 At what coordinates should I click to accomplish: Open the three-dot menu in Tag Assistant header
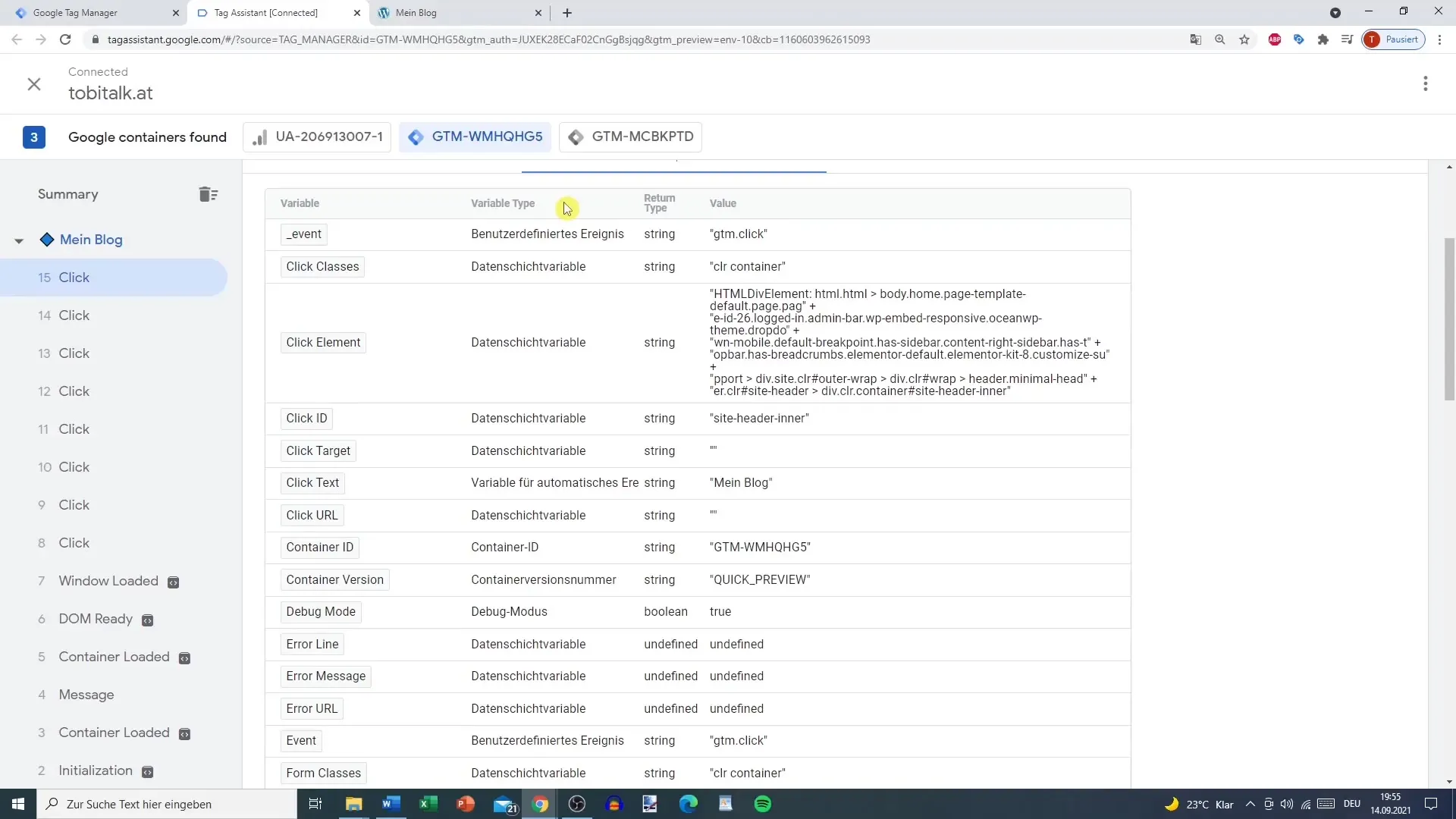point(1426,84)
